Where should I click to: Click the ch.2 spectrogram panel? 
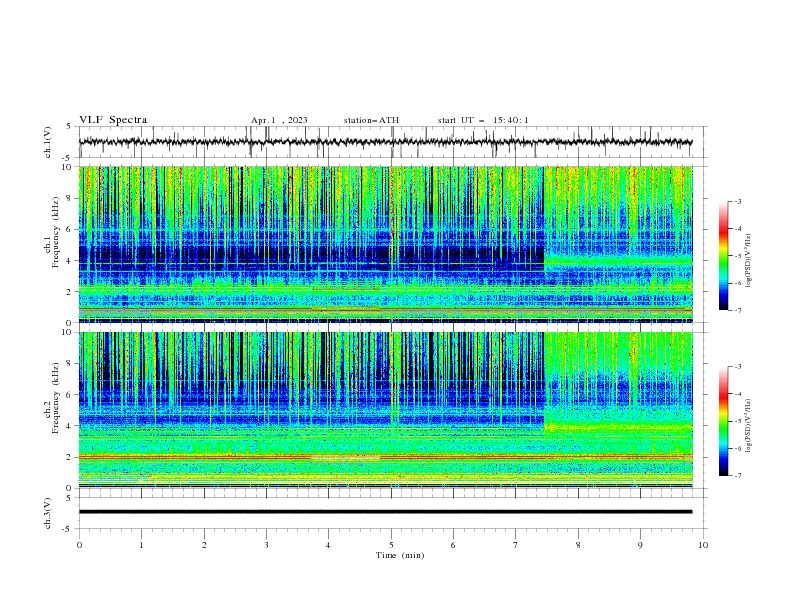click(386, 410)
